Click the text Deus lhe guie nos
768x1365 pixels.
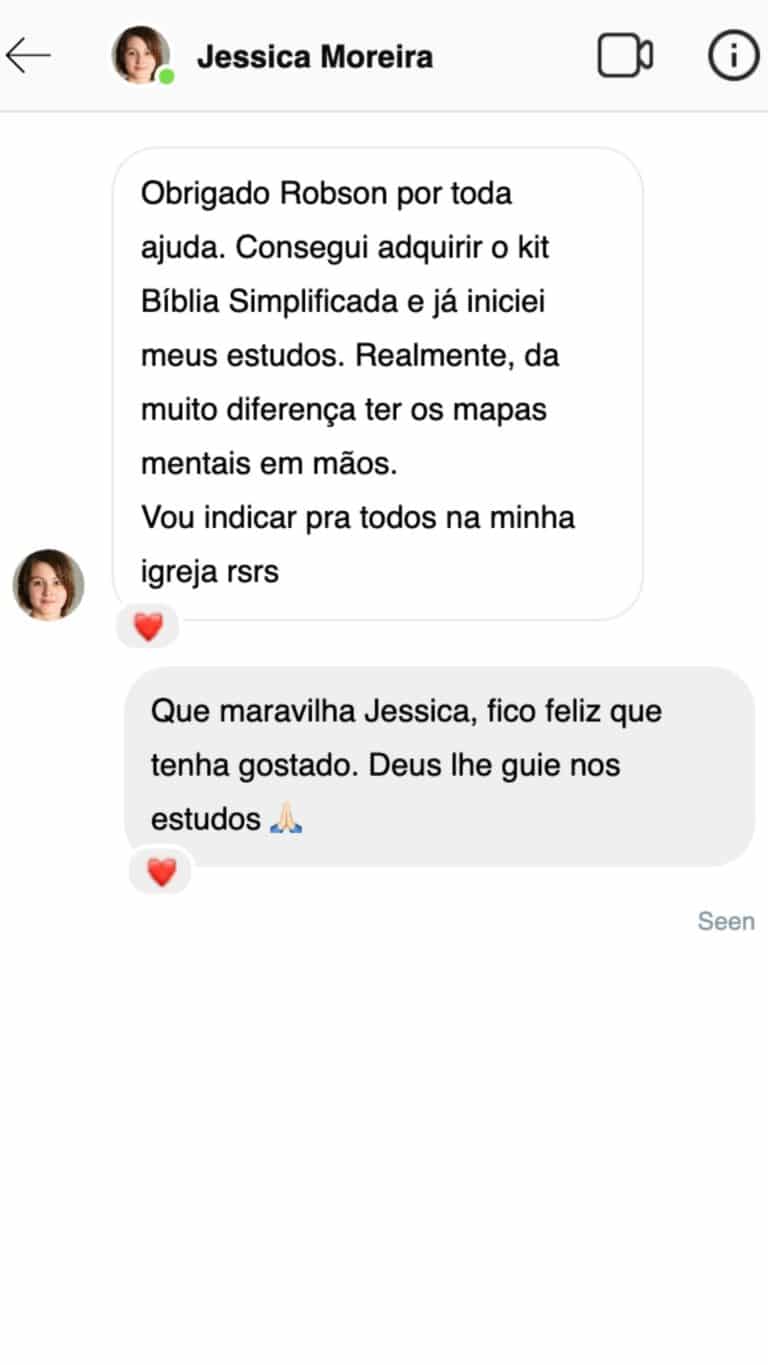coord(495,766)
